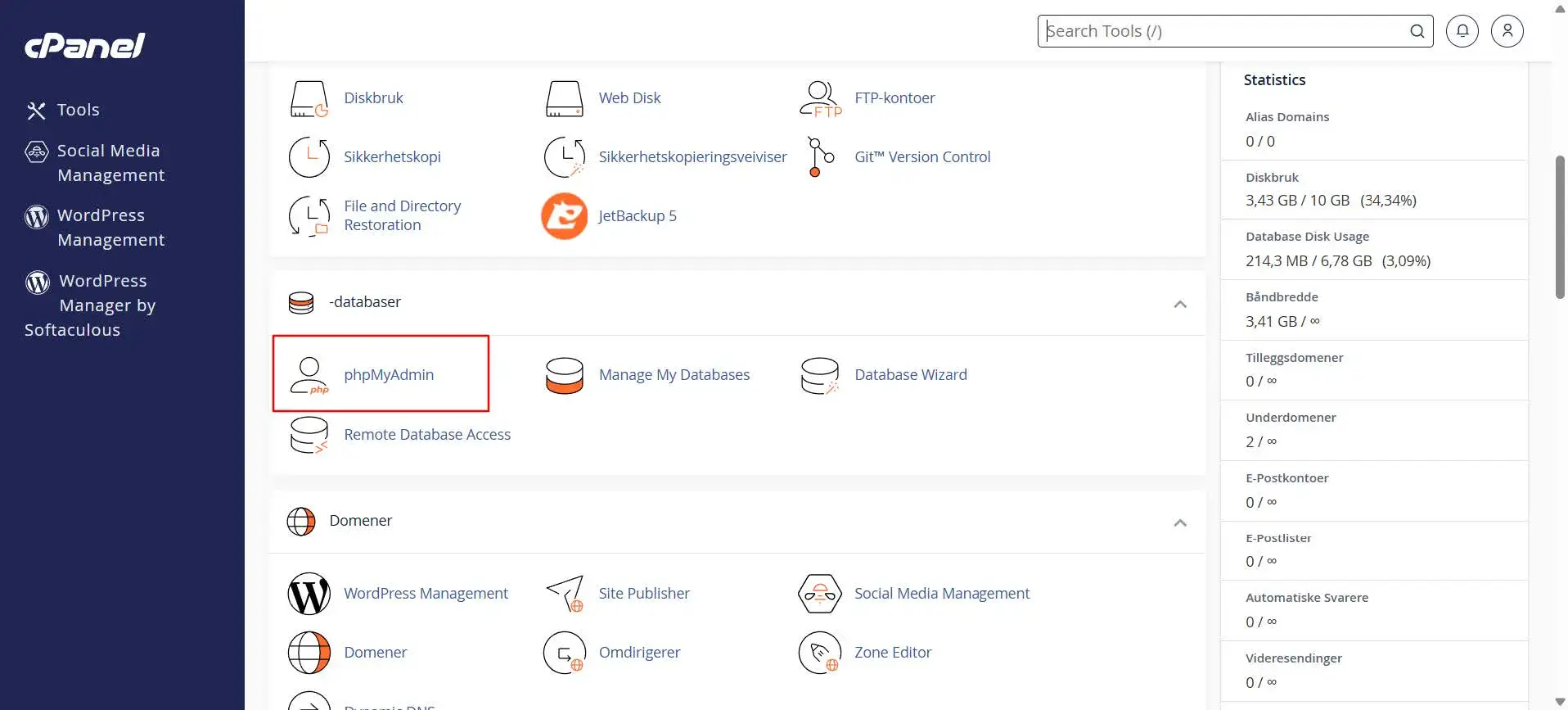Click the Videresendinger statistic label
Image resolution: width=1568 pixels, height=710 pixels.
(1294, 658)
